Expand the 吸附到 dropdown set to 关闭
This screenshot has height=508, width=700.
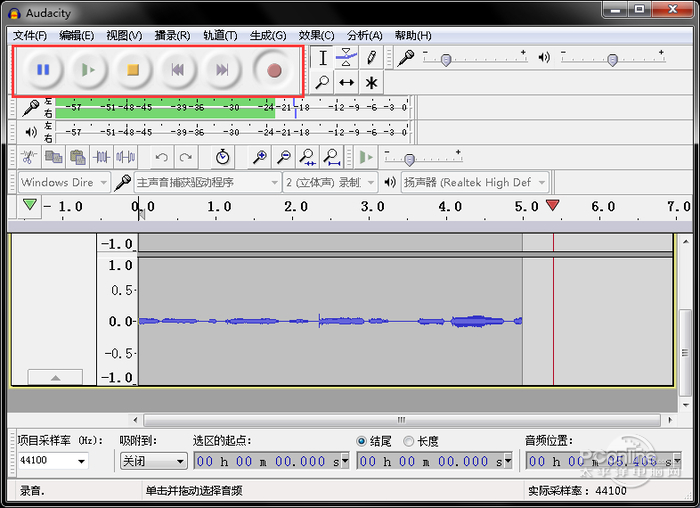click(x=153, y=461)
